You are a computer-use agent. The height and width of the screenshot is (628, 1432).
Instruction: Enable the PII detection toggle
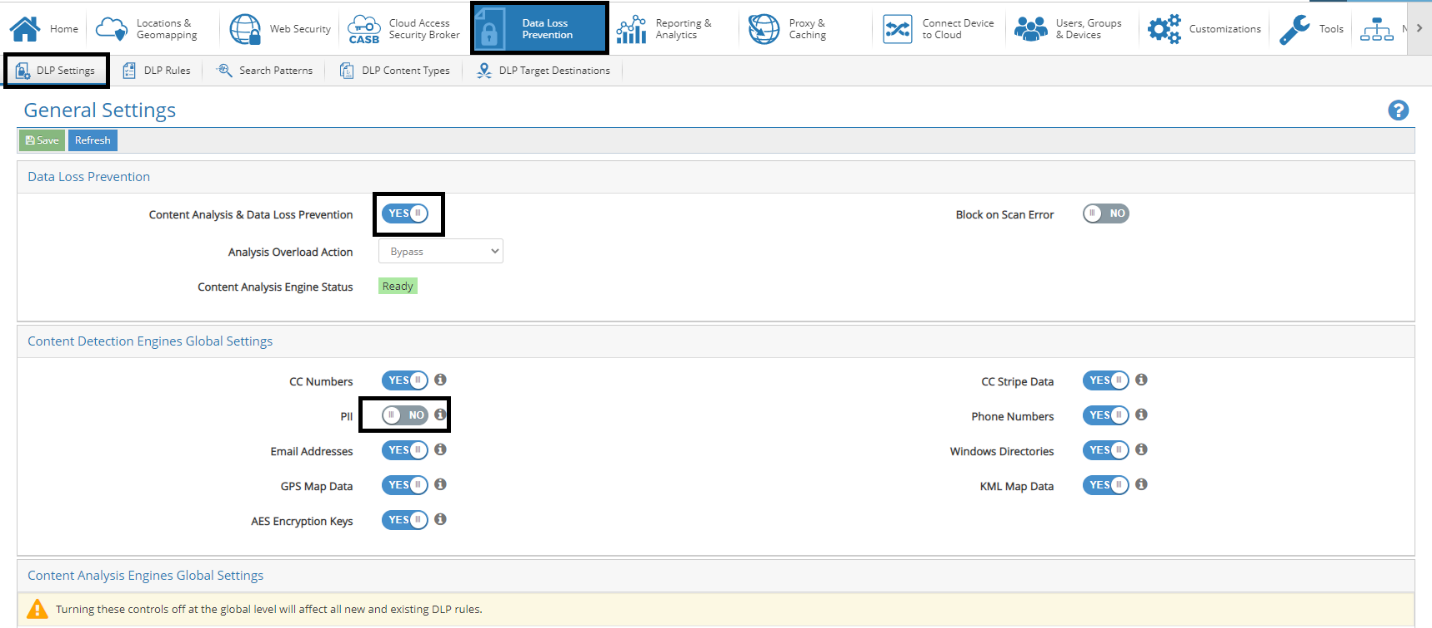point(405,415)
